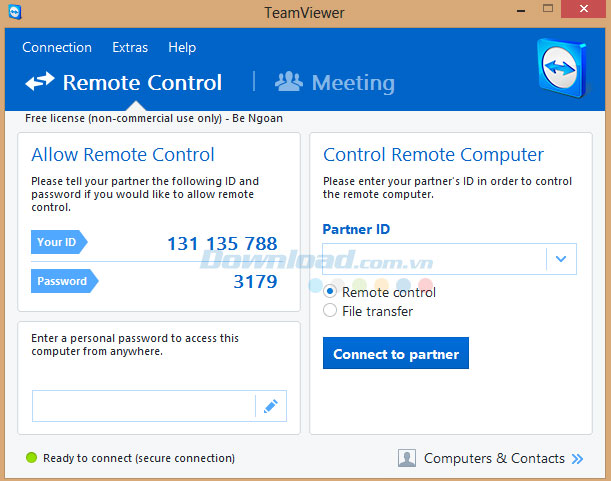This screenshot has height=481, width=611.
Task: Expand the double chevron after Computers & Contacts
Action: point(577,459)
